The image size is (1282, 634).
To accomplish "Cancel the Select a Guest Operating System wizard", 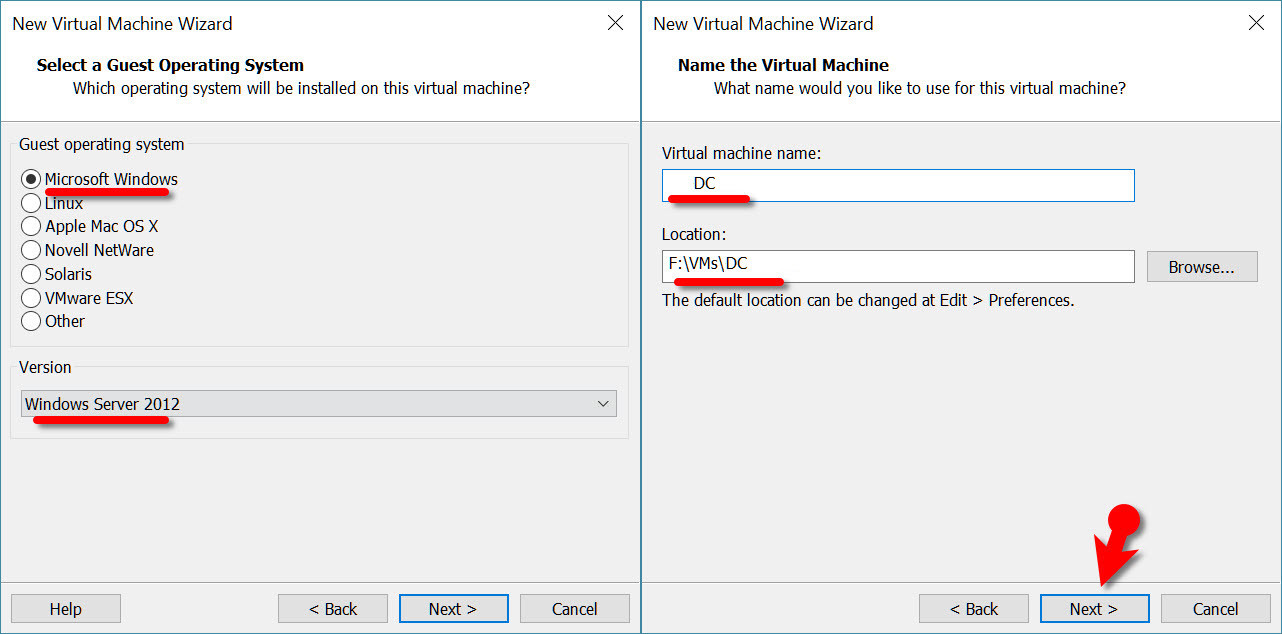I will pos(575,609).
